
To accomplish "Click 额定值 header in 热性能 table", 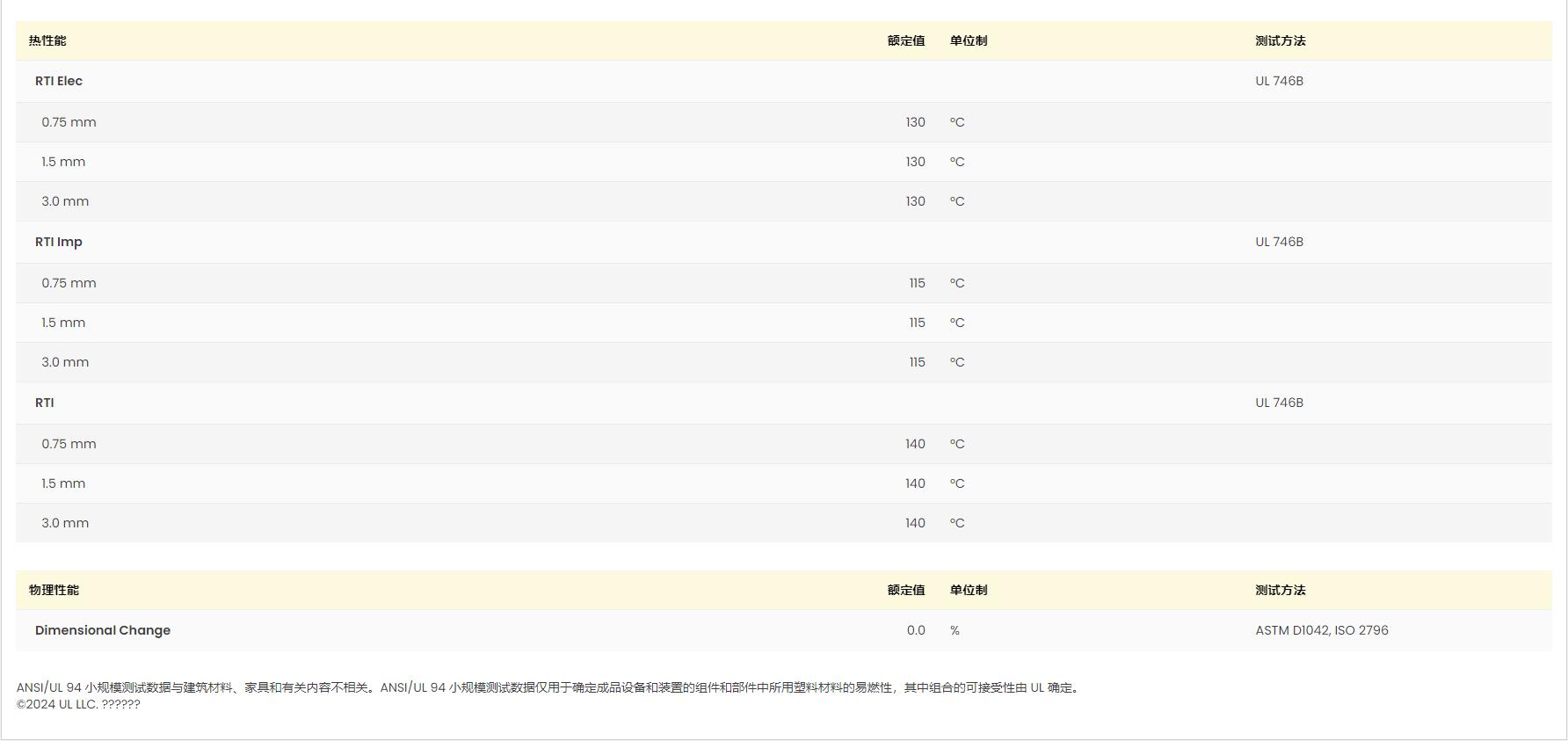I will tap(906, 40).
